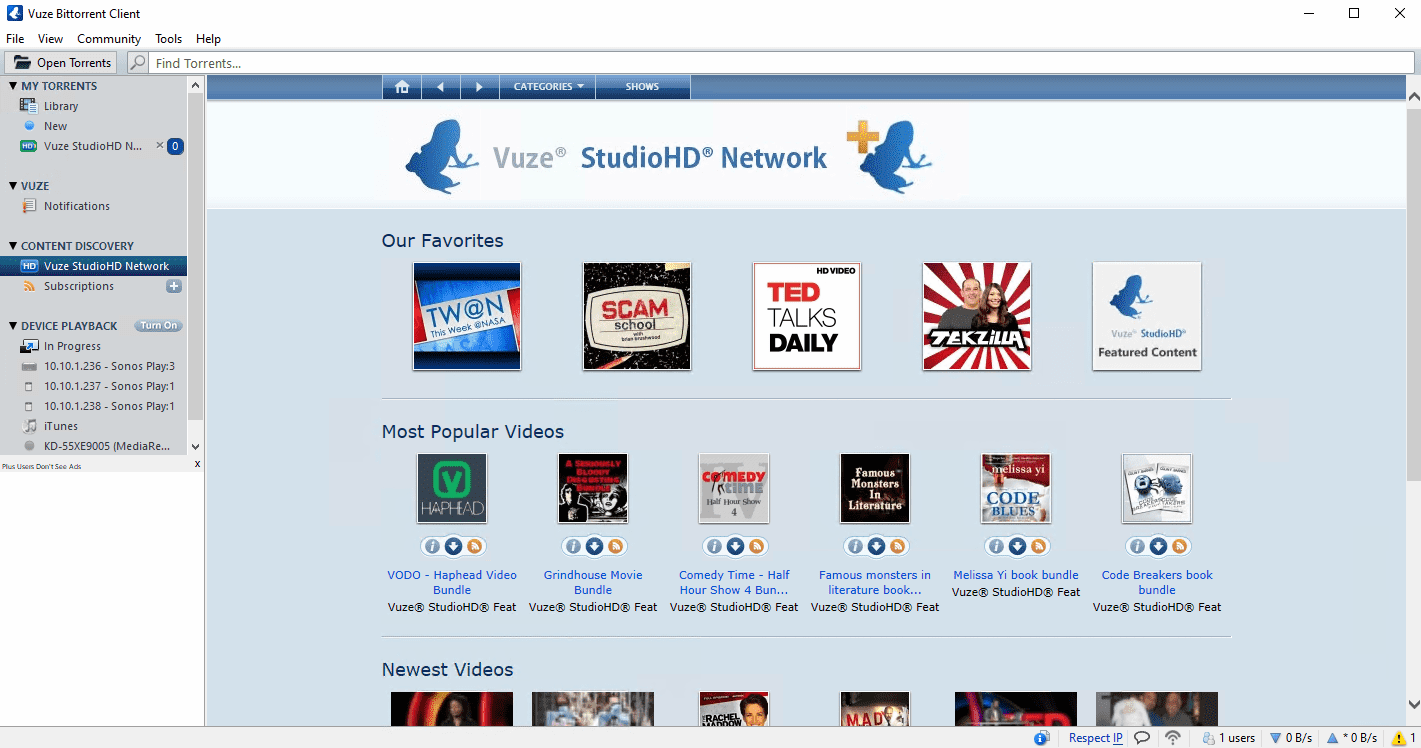Collapse the Content Discovery section
1421x748 pixels.
(x=13, y=246)
